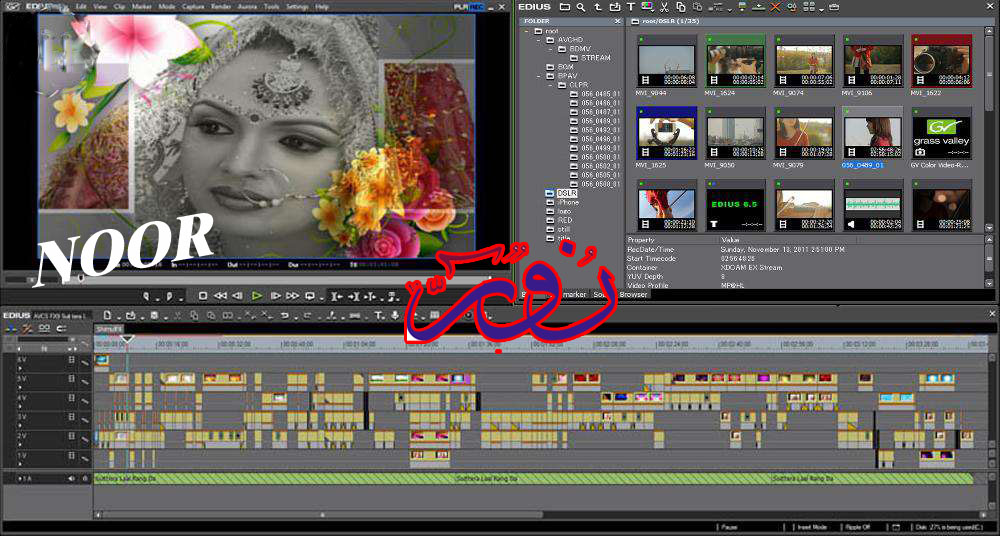Screen dimensions: 1000x536
Task: Open the dropdown arrow beside Loop icon
Action: [319, 298]
